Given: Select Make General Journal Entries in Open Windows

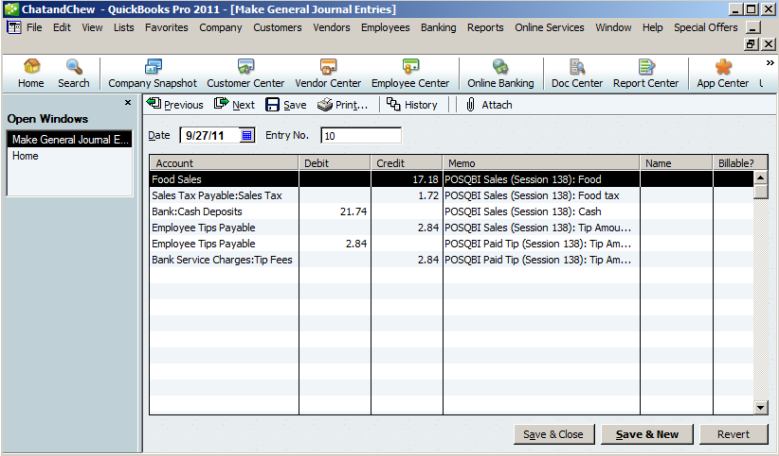Looking at the screenshot, I should pos(70,140).
